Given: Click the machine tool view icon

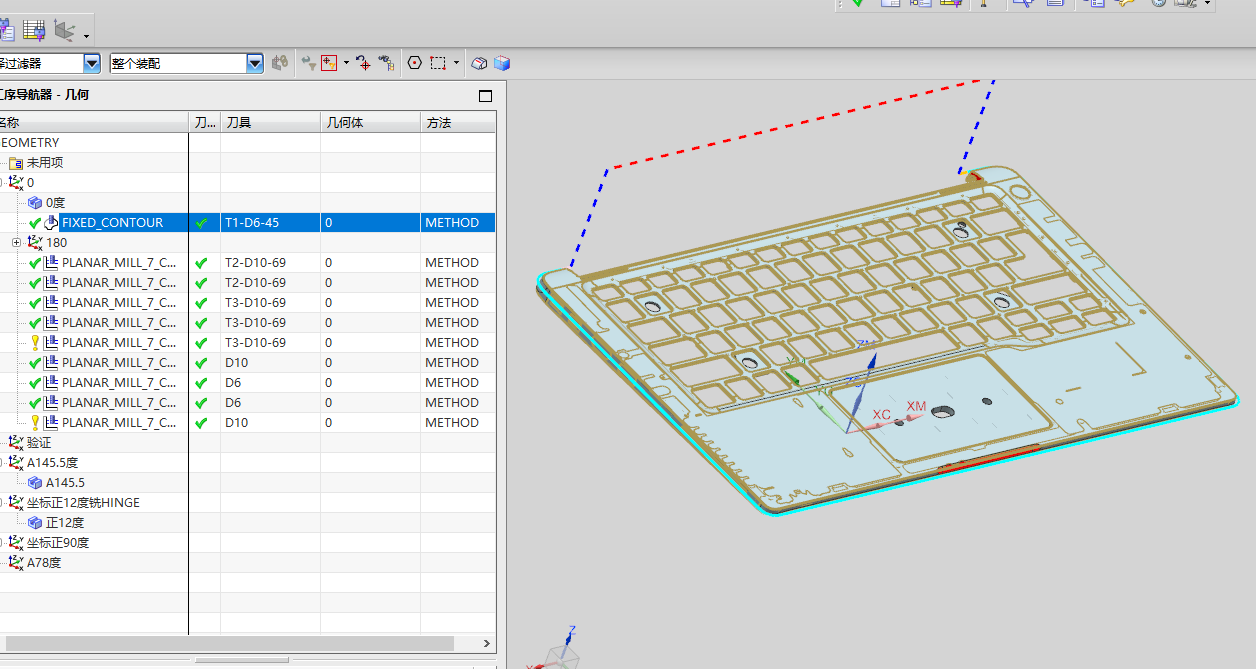Looking at the screenshot, I should [34, 30].
